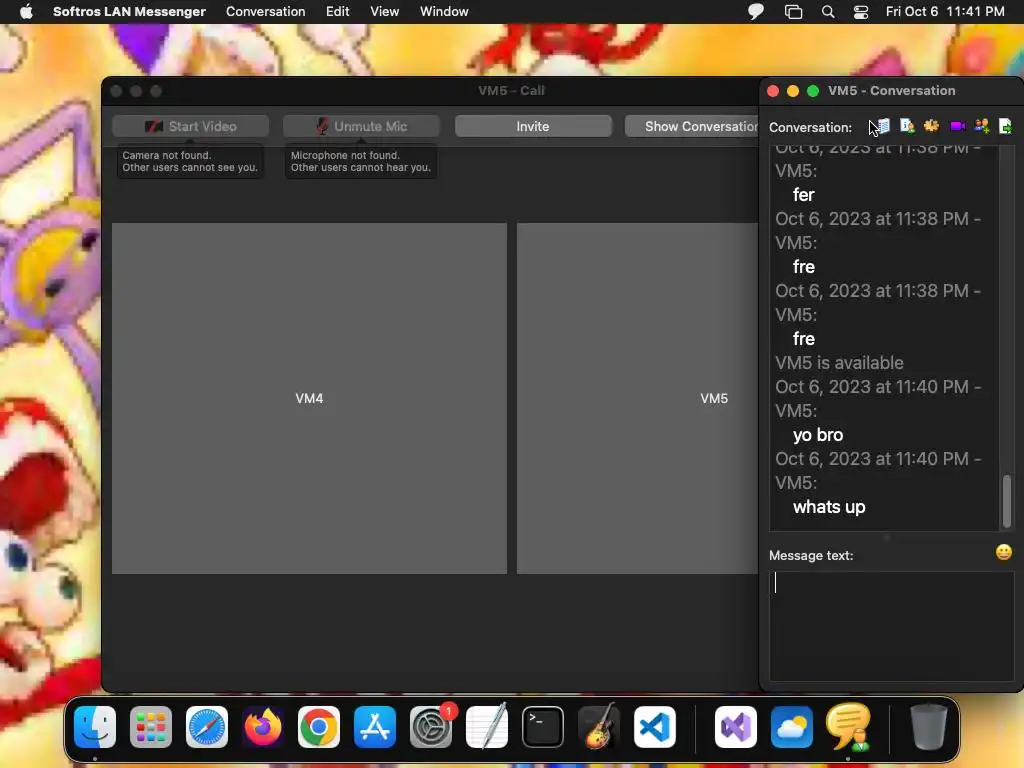Open the View menu
Screen dimensions: 1024x768
[385, 12]
